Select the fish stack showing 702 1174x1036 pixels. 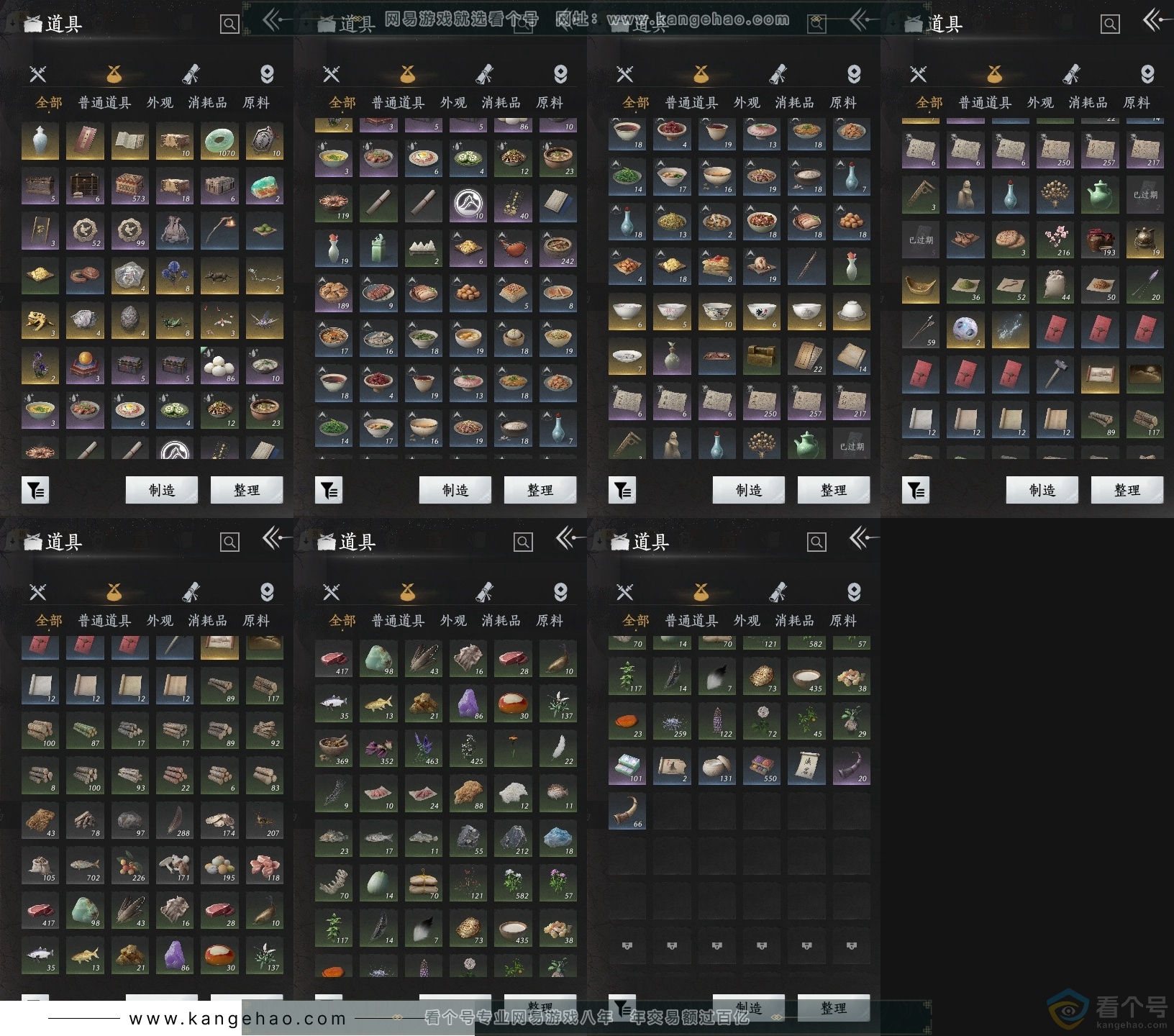85,866
